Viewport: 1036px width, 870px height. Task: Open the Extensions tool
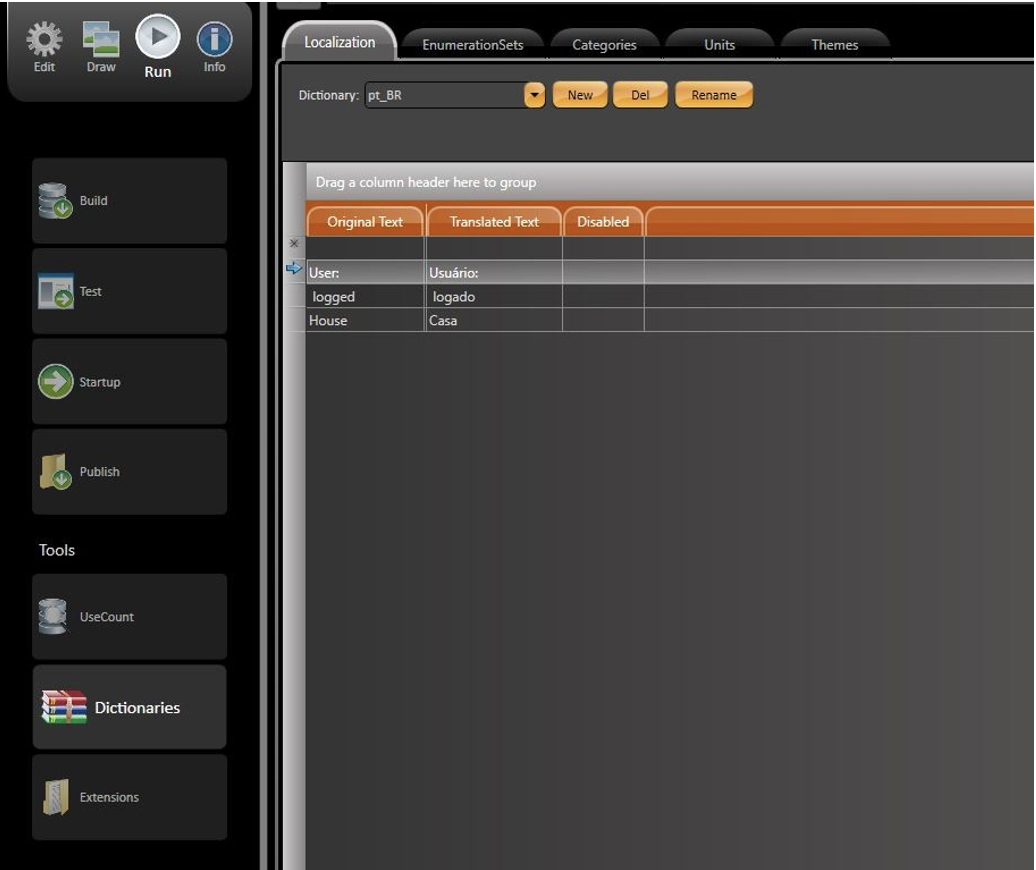tap(129, 798)
